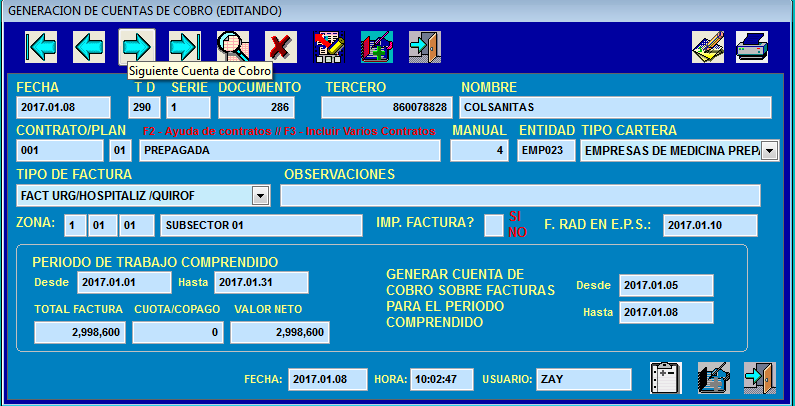The height and width of the screenshot is (406, 795).
Task: Click the empty OBSERVACIONES field
Action: point(520,196)
